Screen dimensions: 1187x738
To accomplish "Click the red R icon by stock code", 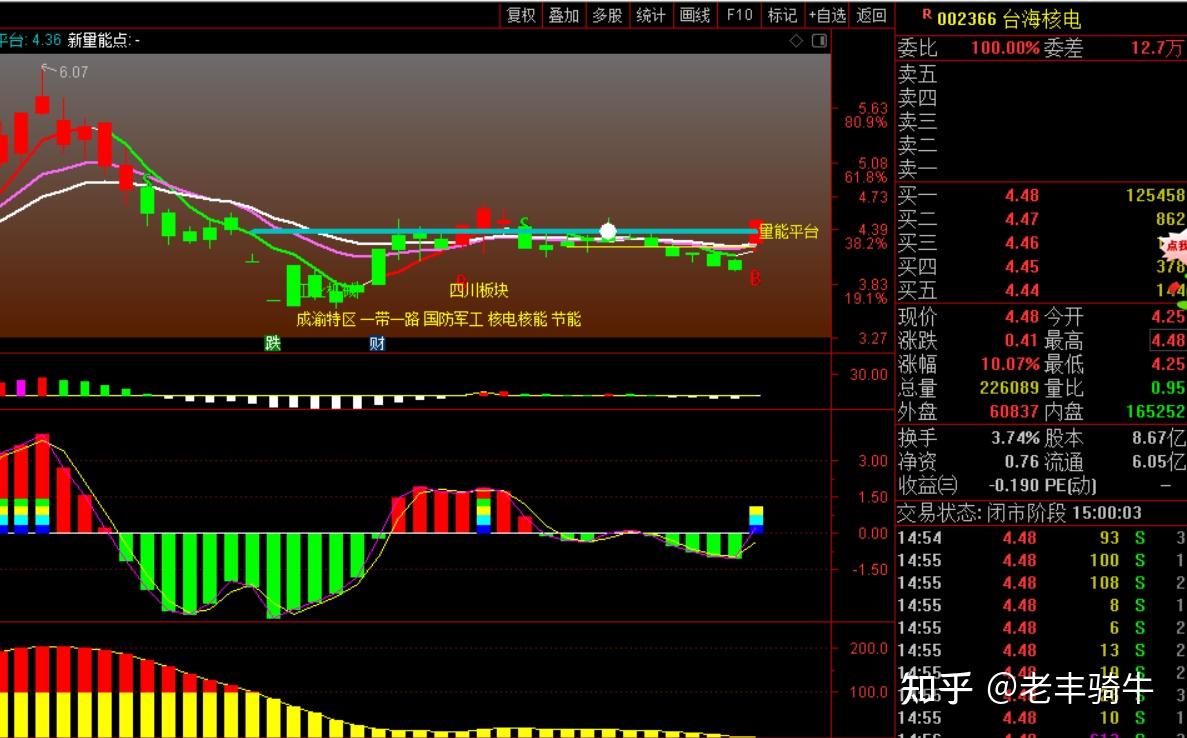I will [x=926, y=14].
